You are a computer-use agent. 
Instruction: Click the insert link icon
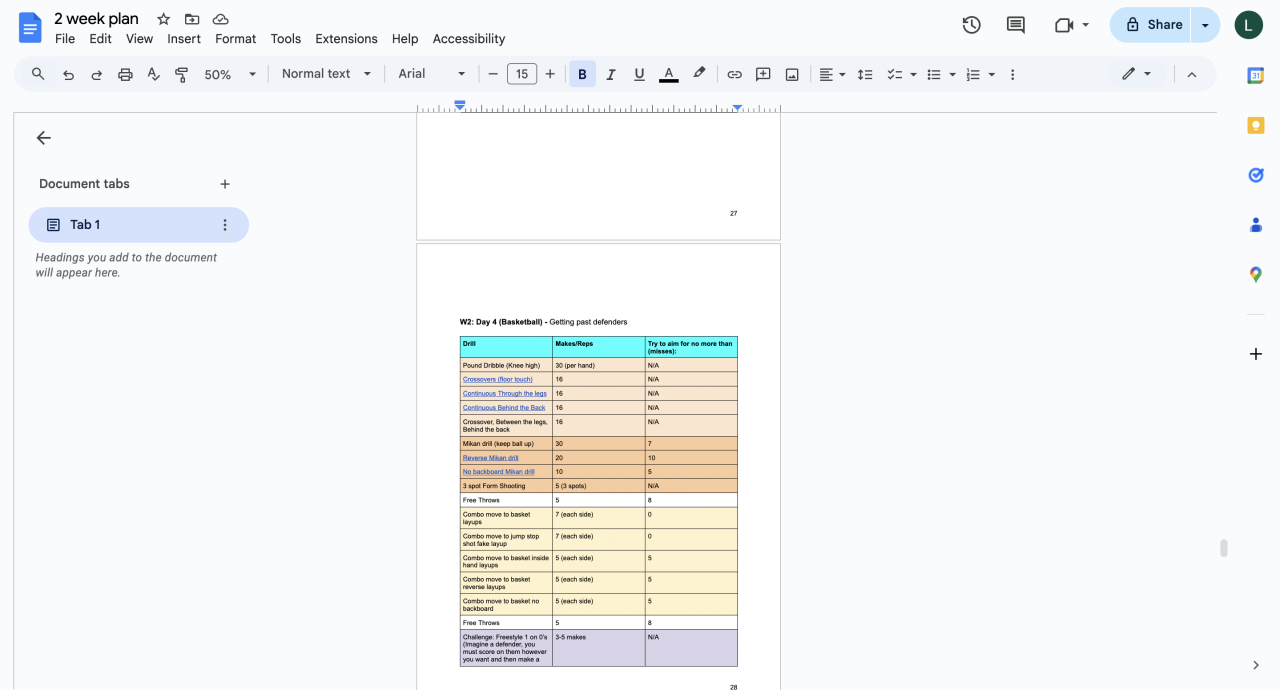(734, 74)
